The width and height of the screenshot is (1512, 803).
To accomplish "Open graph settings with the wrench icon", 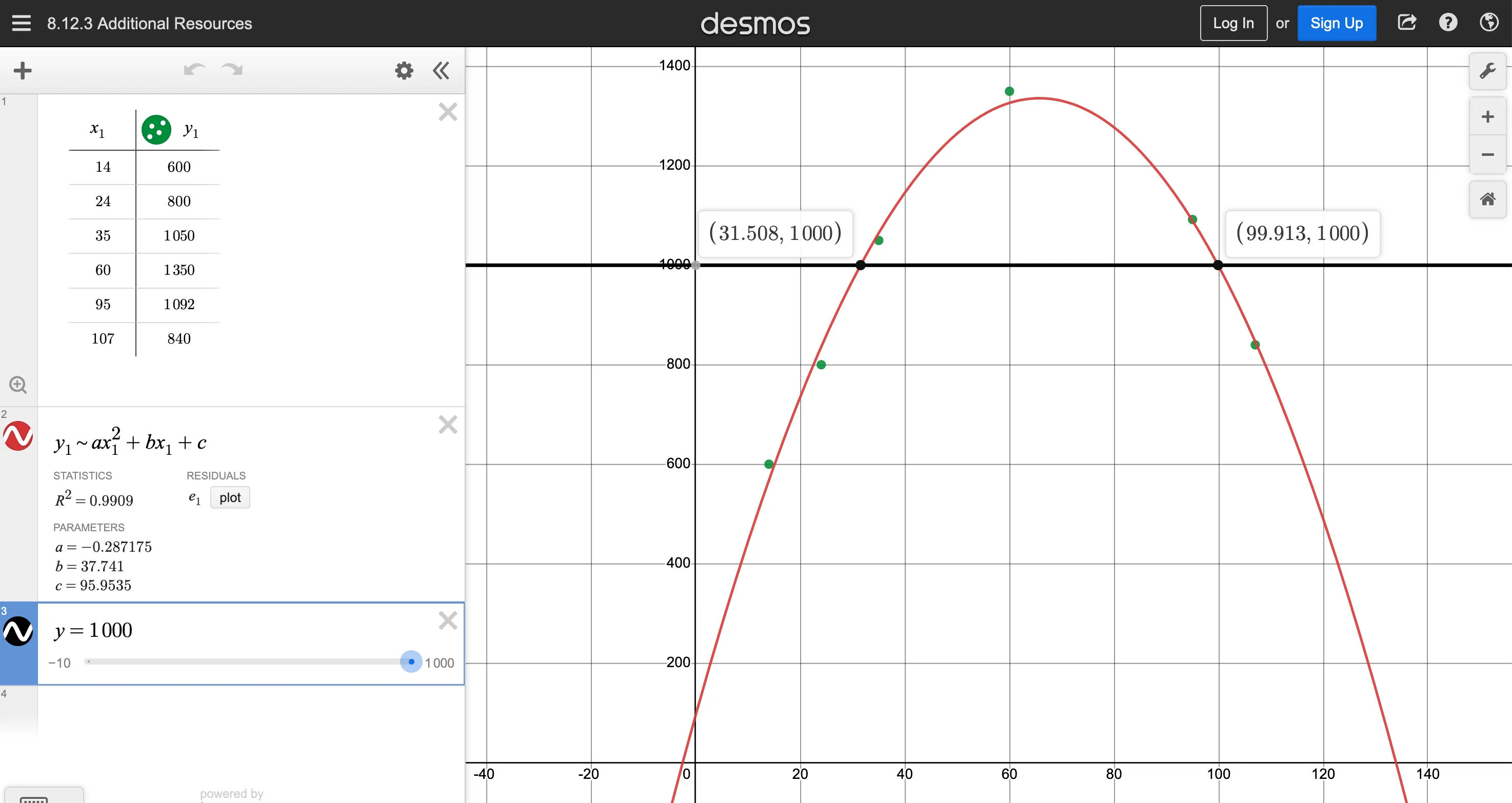I will coord(1487,70).
